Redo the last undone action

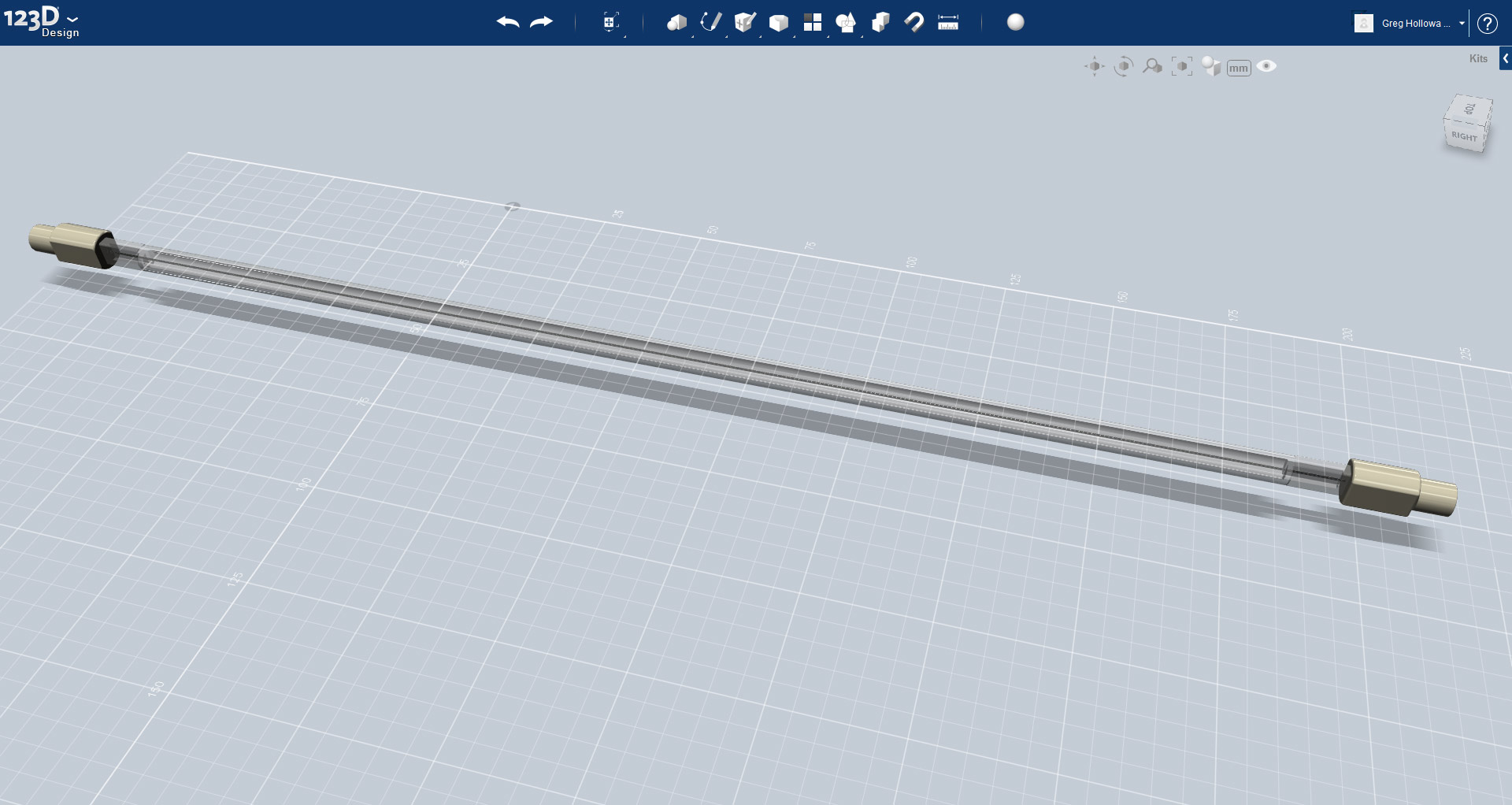point(542,22)
